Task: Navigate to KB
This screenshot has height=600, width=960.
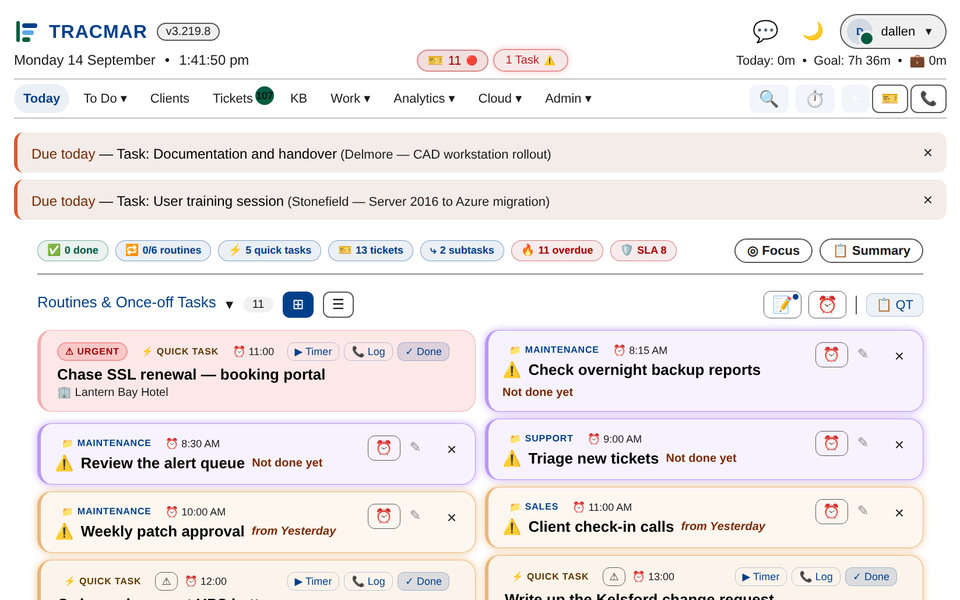Action: pyautogui.click(x=299, y=99)
